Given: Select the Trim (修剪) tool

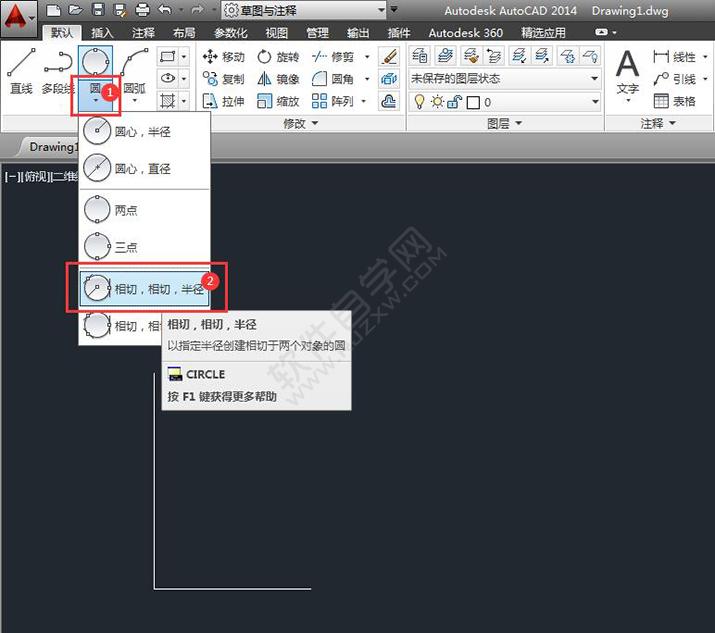Looking at the screenshot, I should point(333,57).
